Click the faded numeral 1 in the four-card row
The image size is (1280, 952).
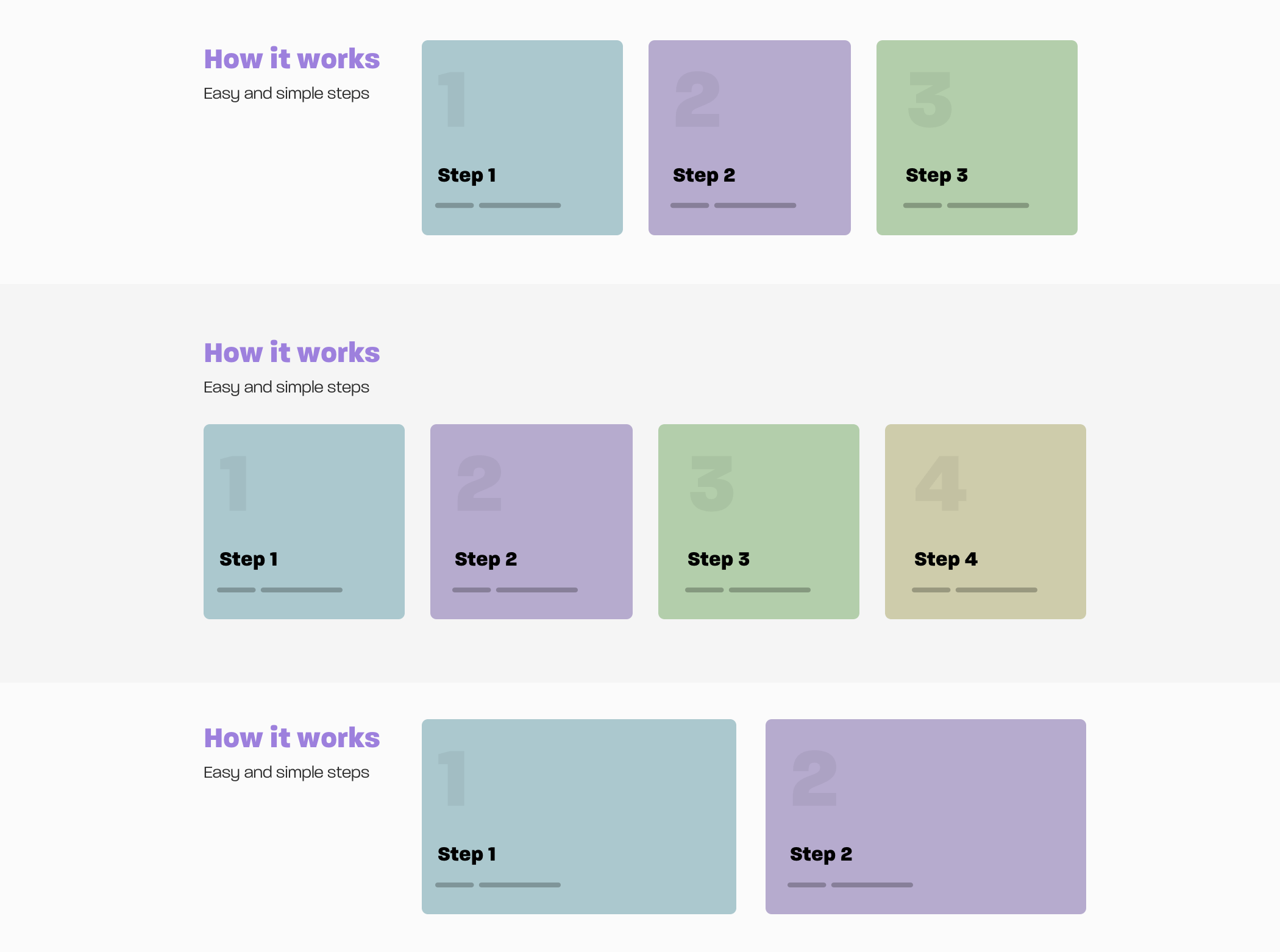pyautogui.click(x=234, y=483)
